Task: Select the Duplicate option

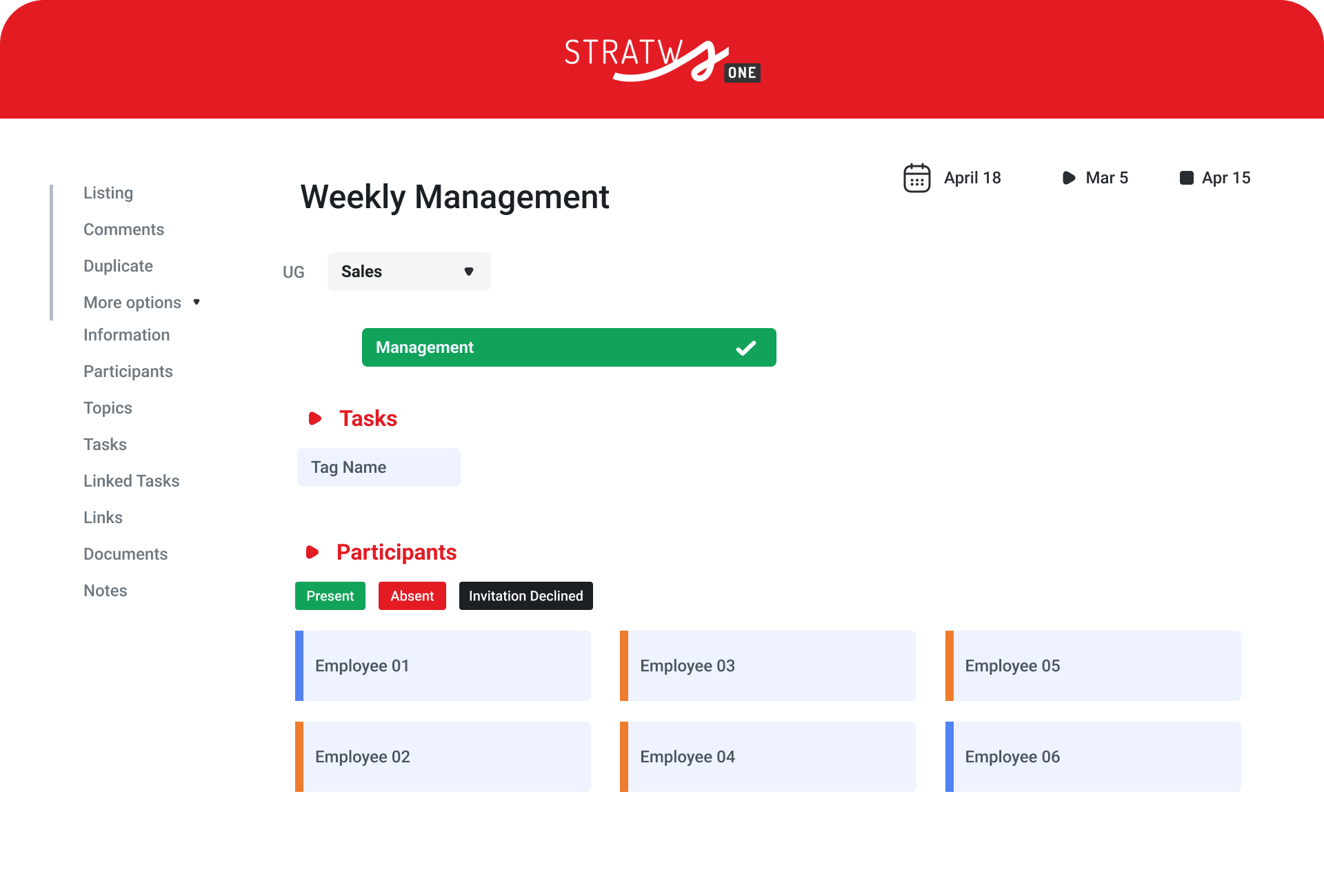Action: [x=118, y=266]
